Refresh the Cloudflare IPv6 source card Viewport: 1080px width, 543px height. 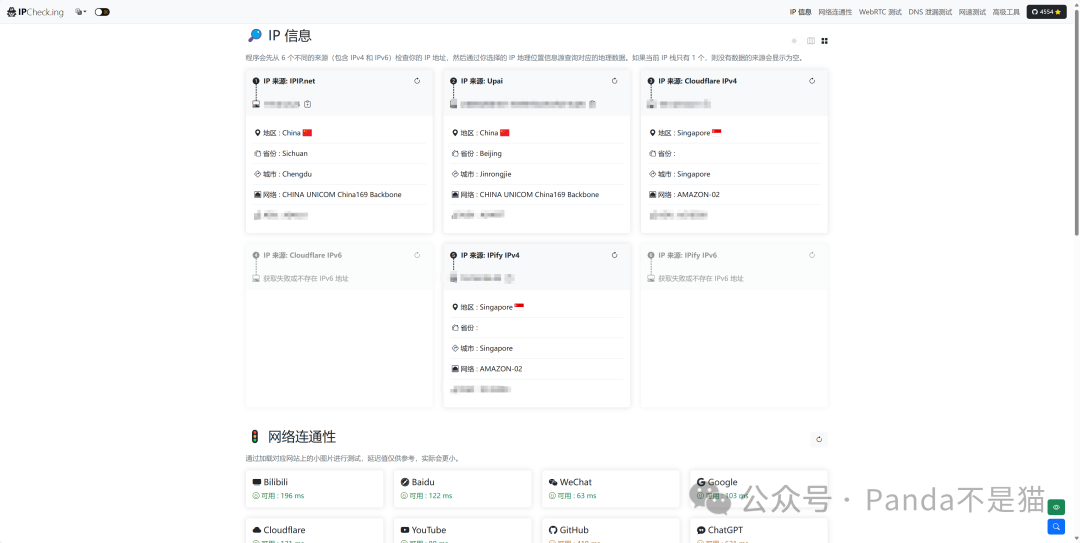(x=417, y=255)
